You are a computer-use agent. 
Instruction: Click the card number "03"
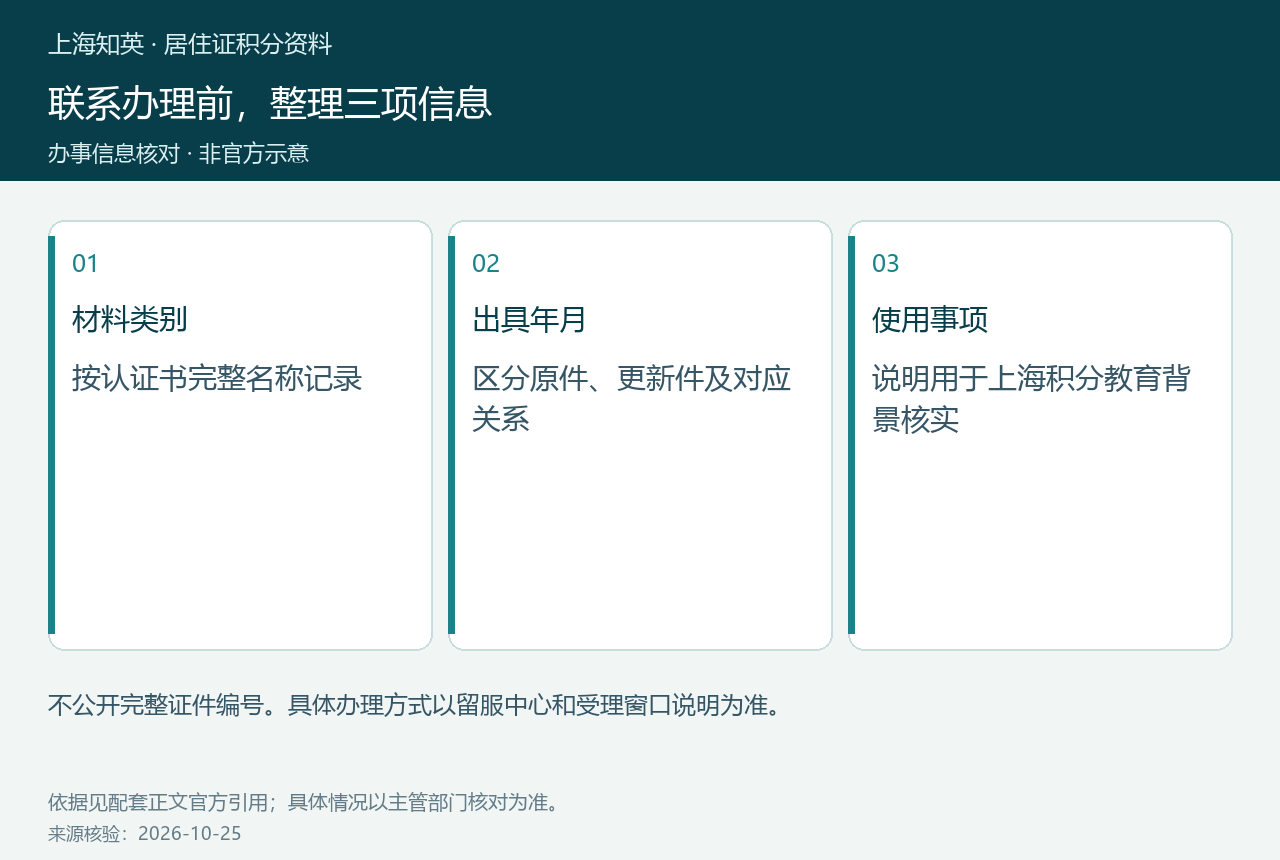[x=886, y=263]
